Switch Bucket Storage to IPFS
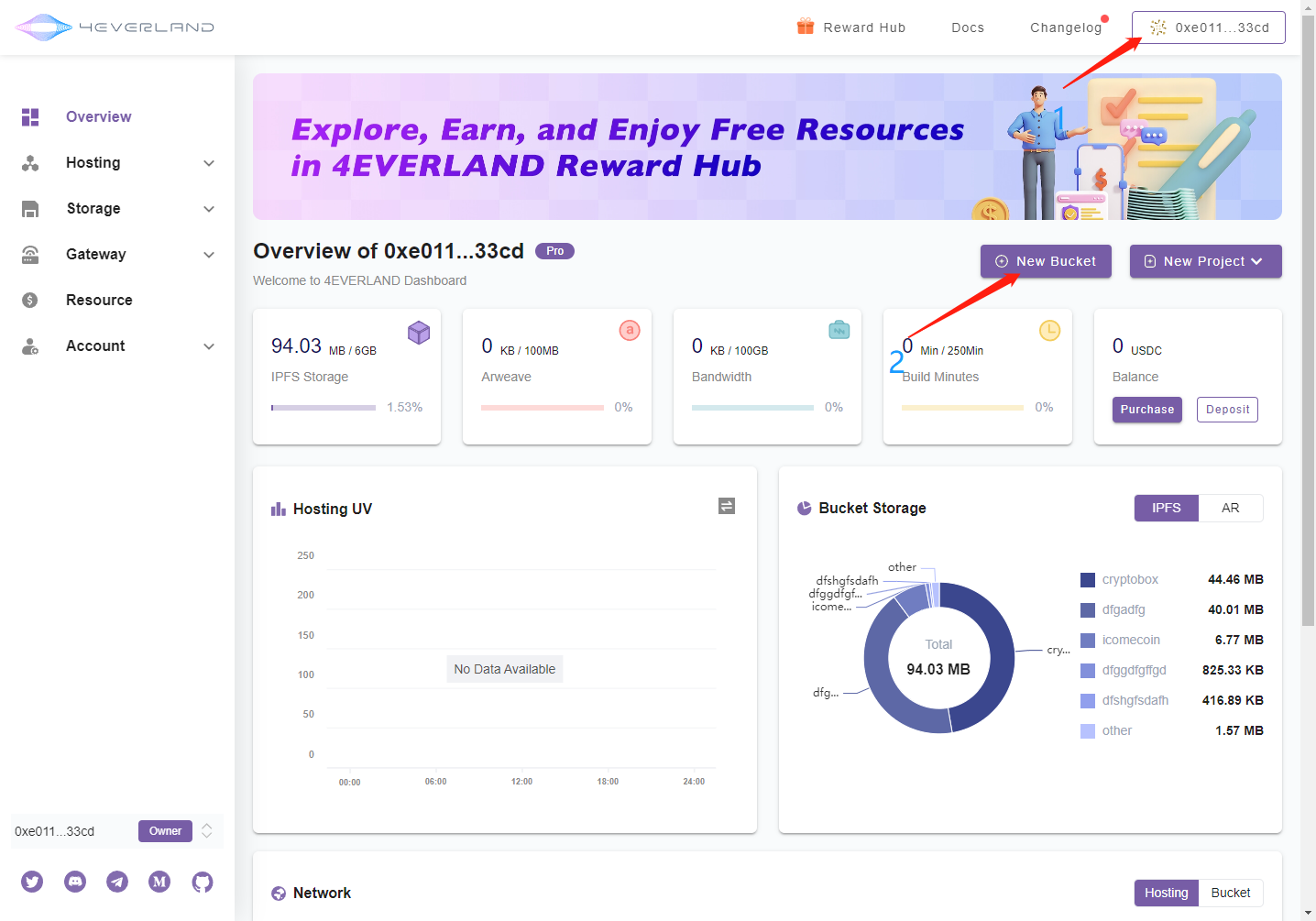 click(x=1166, y=508)
